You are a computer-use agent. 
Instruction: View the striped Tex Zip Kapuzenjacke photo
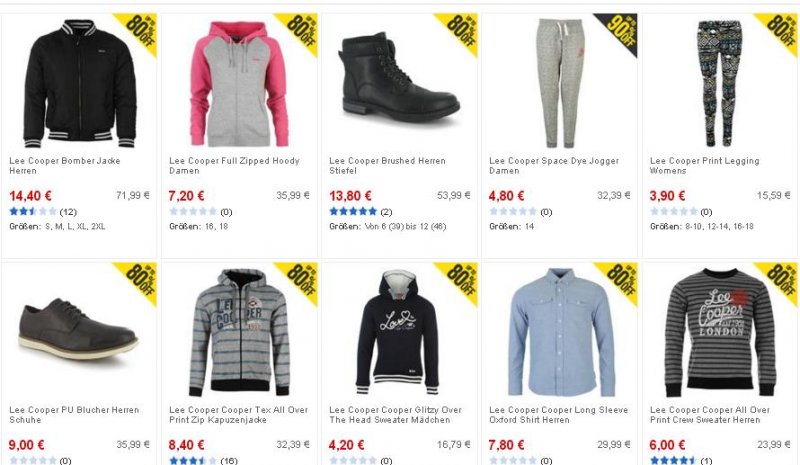pos(239,332)
